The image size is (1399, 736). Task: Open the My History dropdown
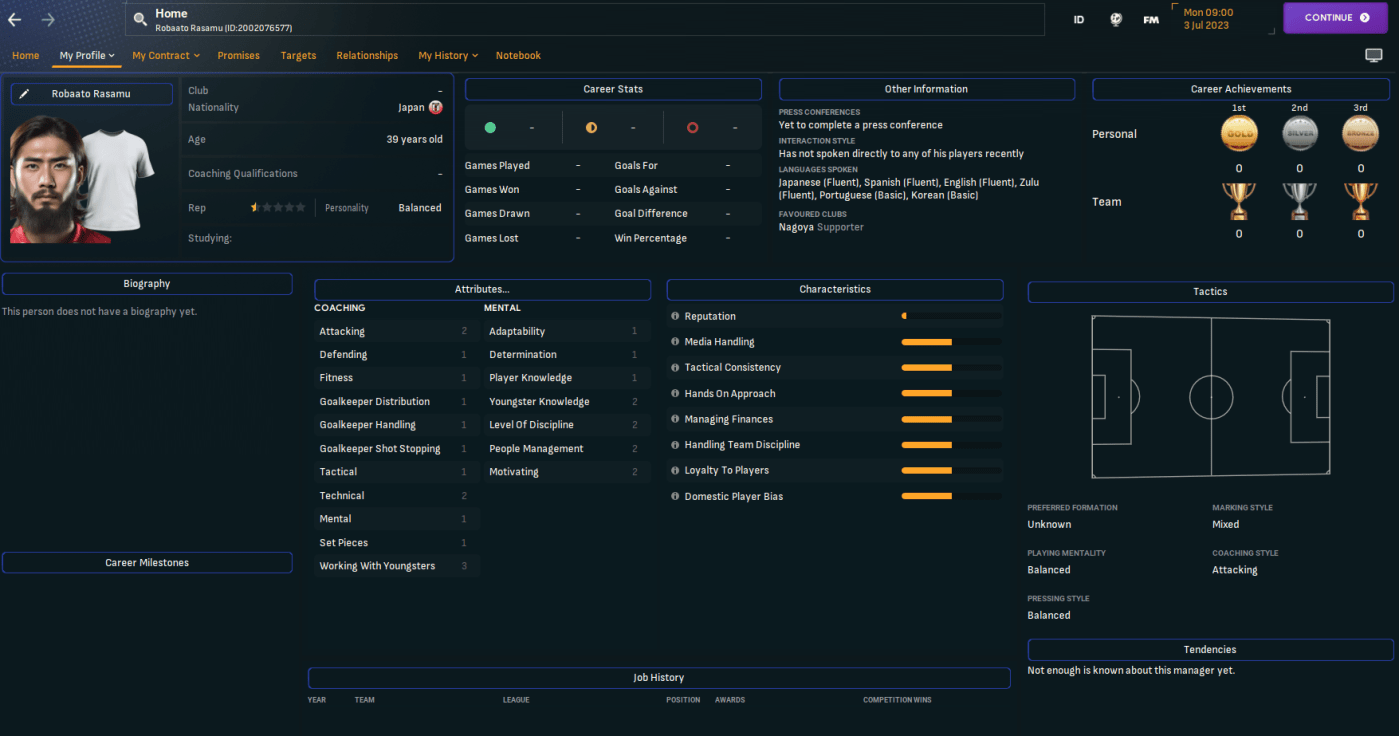[448, 56]
